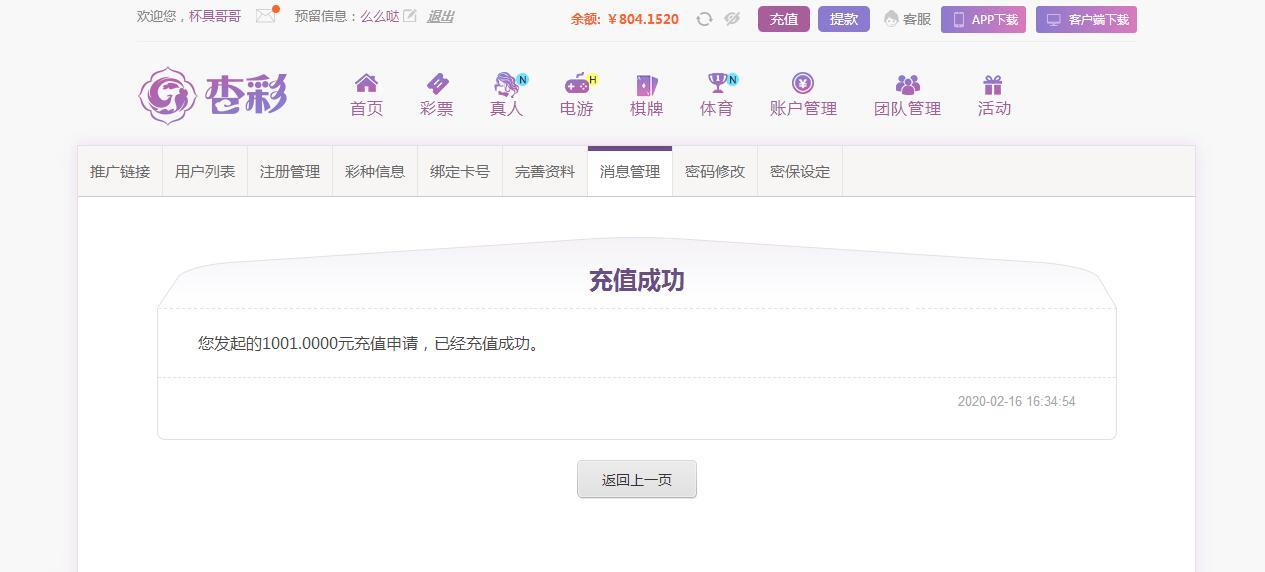Select the 消息管理 tab
Screen dimensions: 1265x572
[630, 171]
